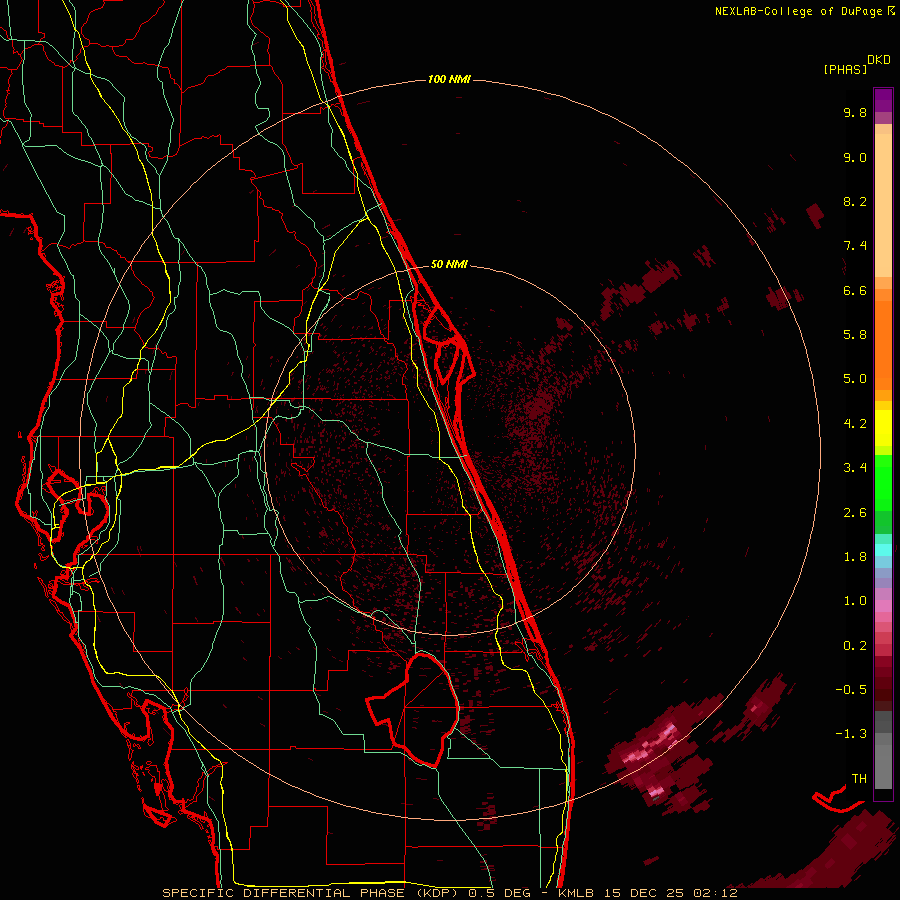Select the 0.2 scale label

[x=855, y=646]
